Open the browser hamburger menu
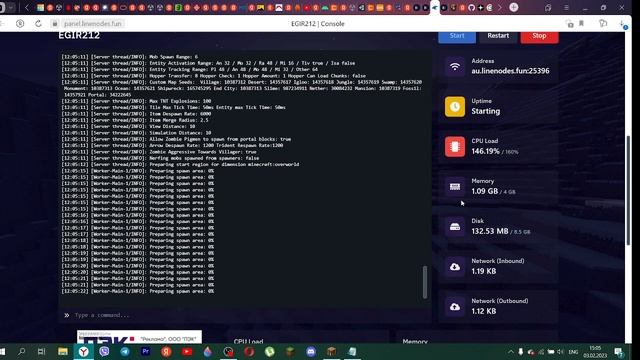 (566, 8)
